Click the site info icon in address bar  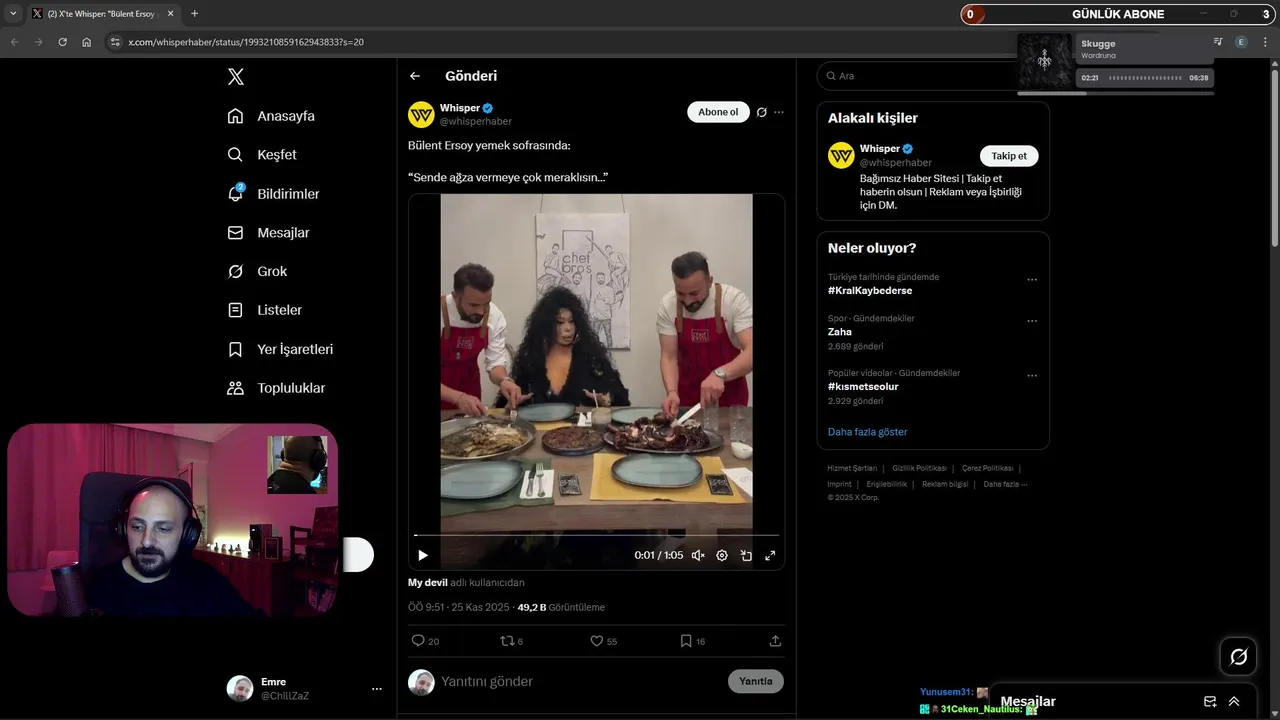click(115, 42)
